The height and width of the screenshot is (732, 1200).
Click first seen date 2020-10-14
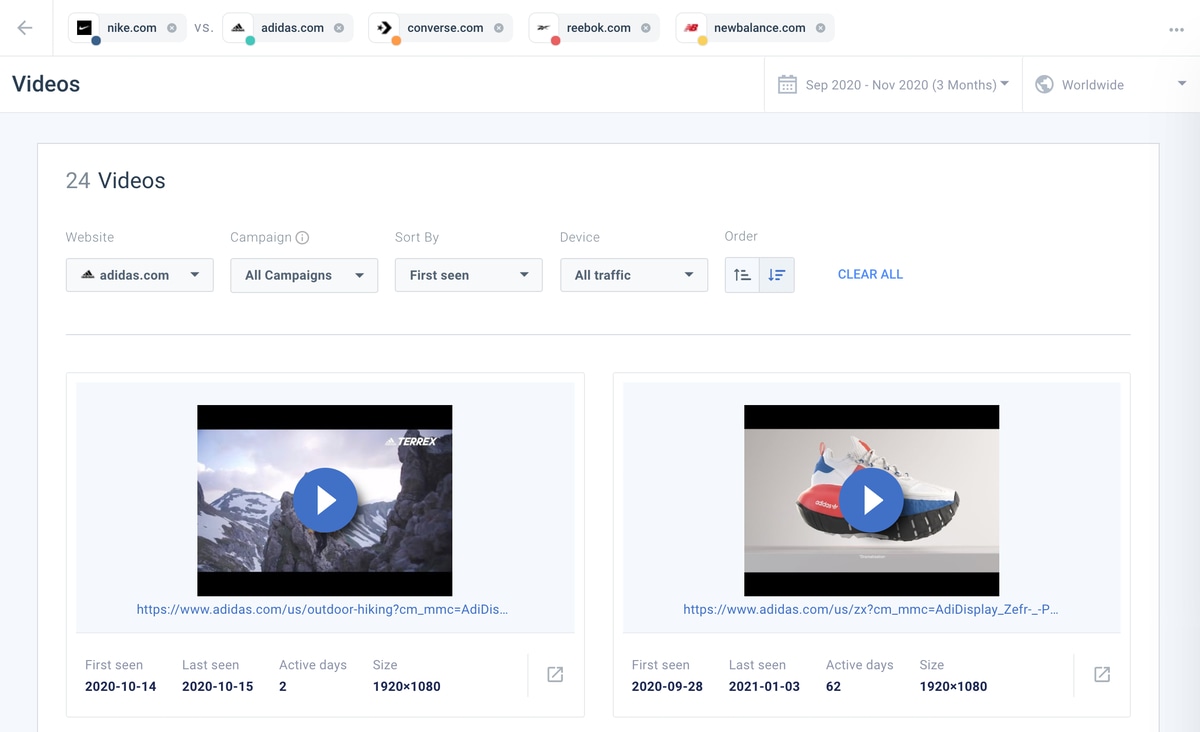click(x=121, y=687)
